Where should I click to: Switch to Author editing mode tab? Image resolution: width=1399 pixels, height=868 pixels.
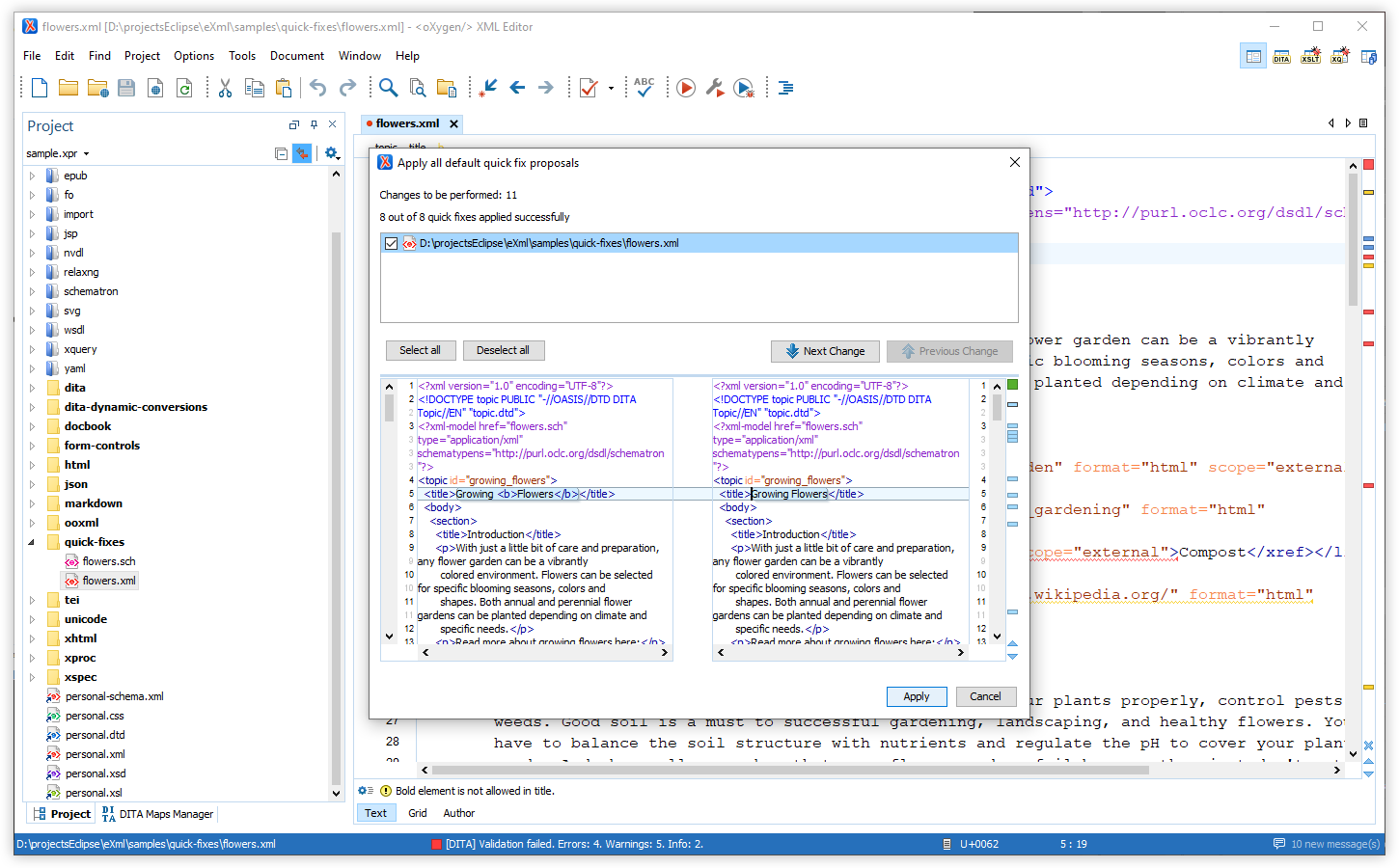click(459, 813)
